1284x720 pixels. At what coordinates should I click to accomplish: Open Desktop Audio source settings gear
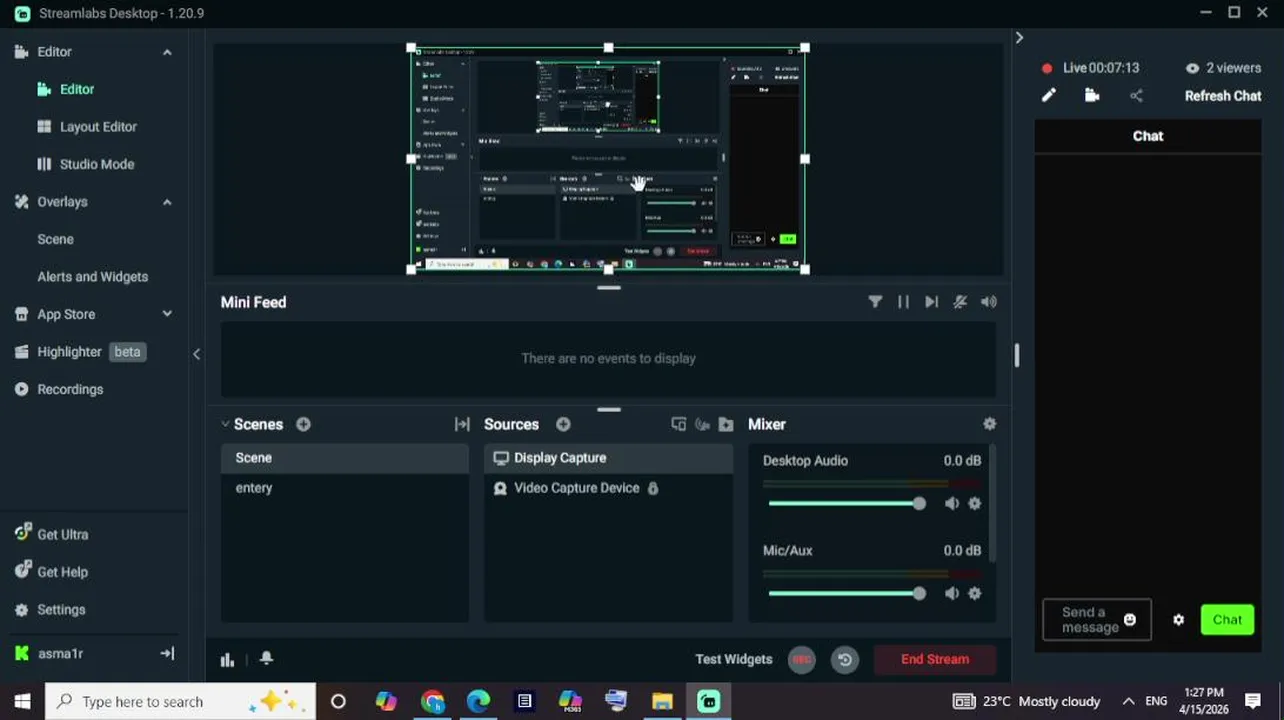(975, 503)
